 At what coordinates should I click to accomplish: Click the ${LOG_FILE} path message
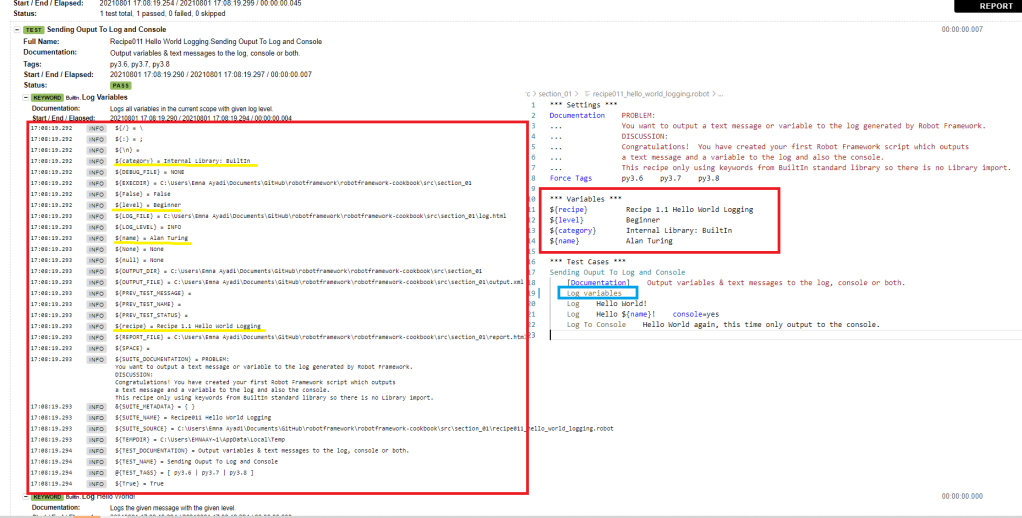pyautogui.click(x=310, y=216)
